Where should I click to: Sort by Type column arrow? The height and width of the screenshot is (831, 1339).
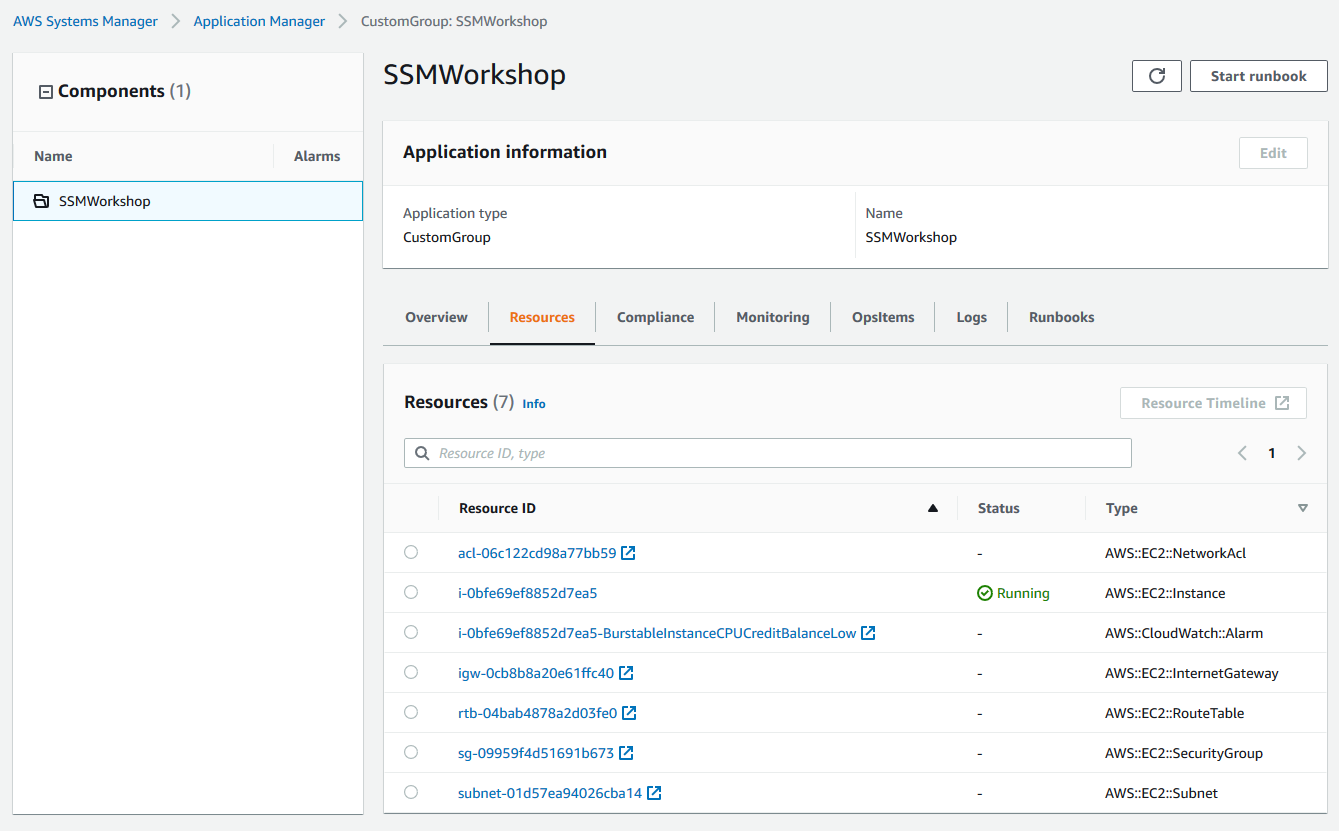(1302, 508)
